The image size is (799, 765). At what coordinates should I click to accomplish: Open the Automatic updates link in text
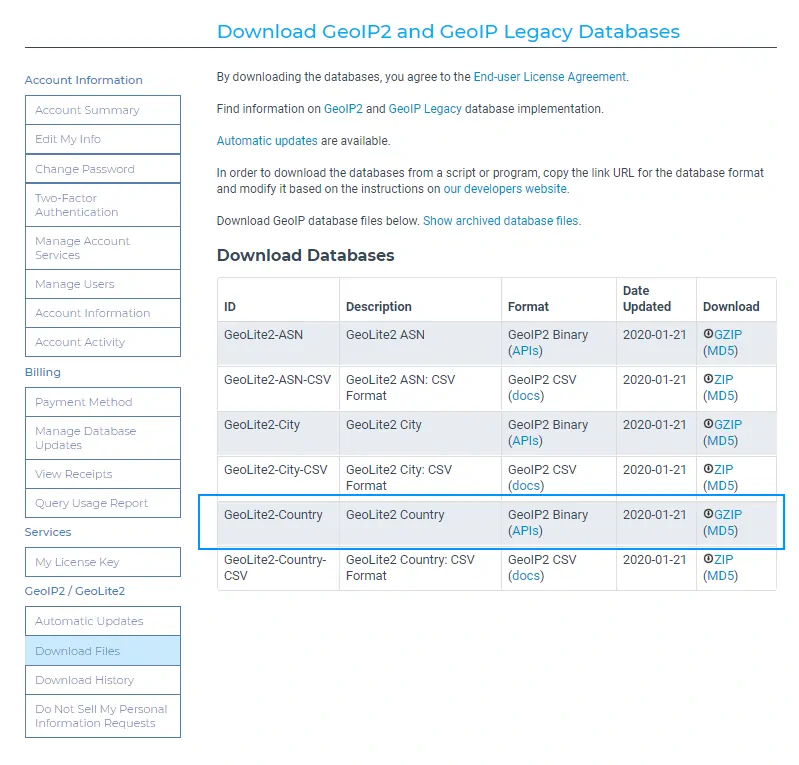tap(267, 141)
